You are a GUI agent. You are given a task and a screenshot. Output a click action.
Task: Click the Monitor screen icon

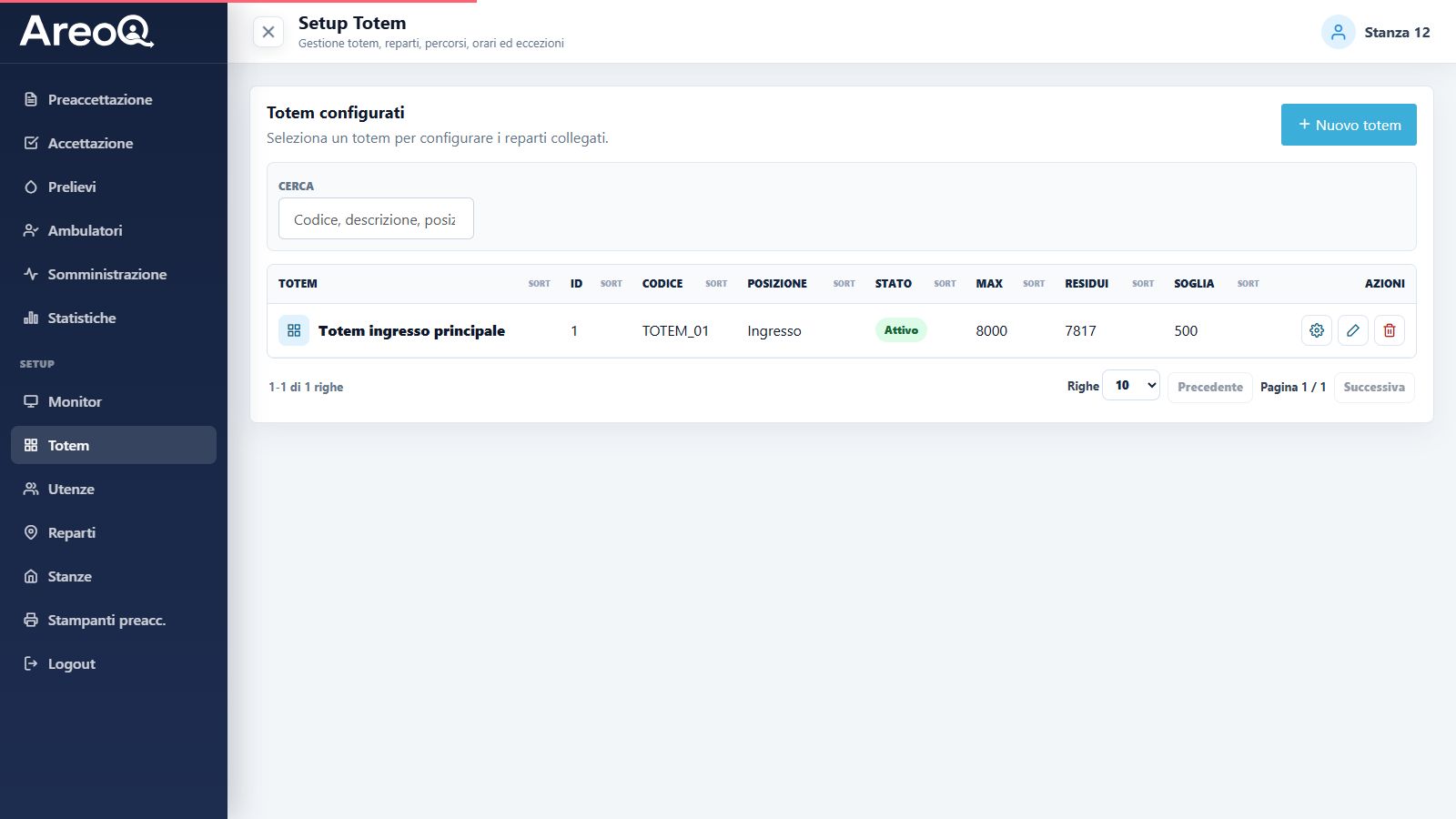[31, 401]
